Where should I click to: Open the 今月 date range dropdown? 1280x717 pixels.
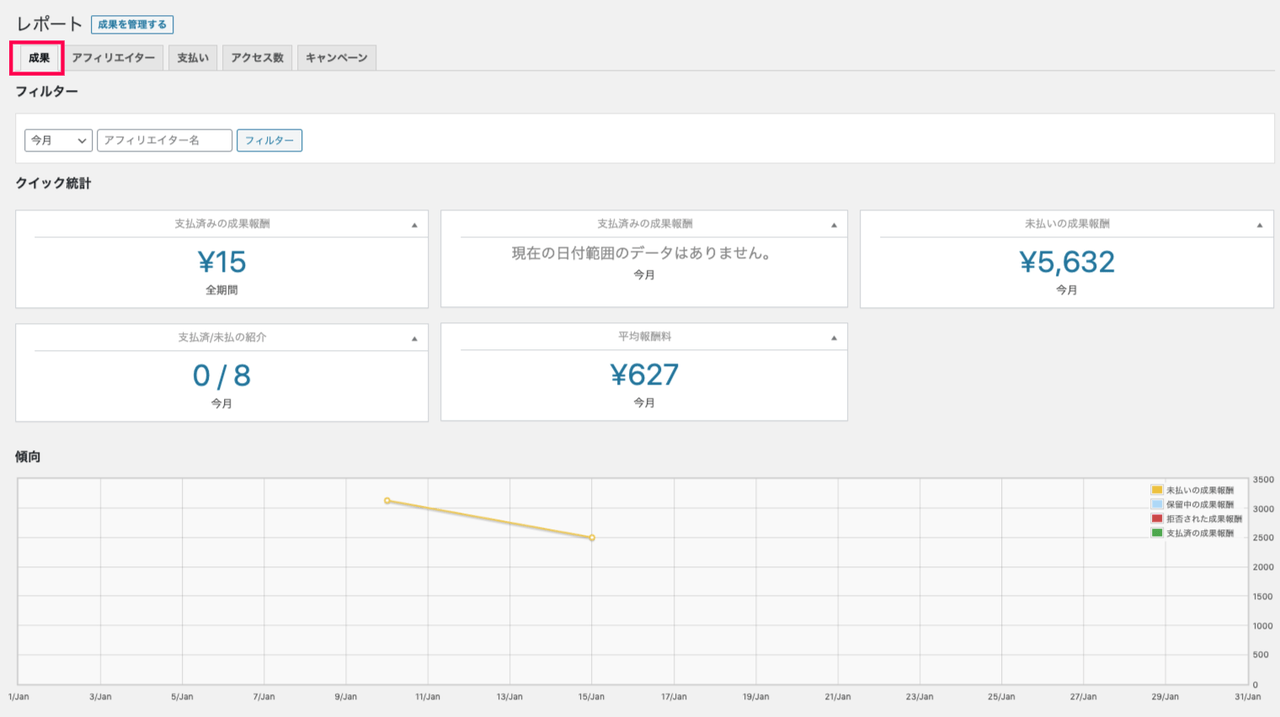tap(58, 140)
